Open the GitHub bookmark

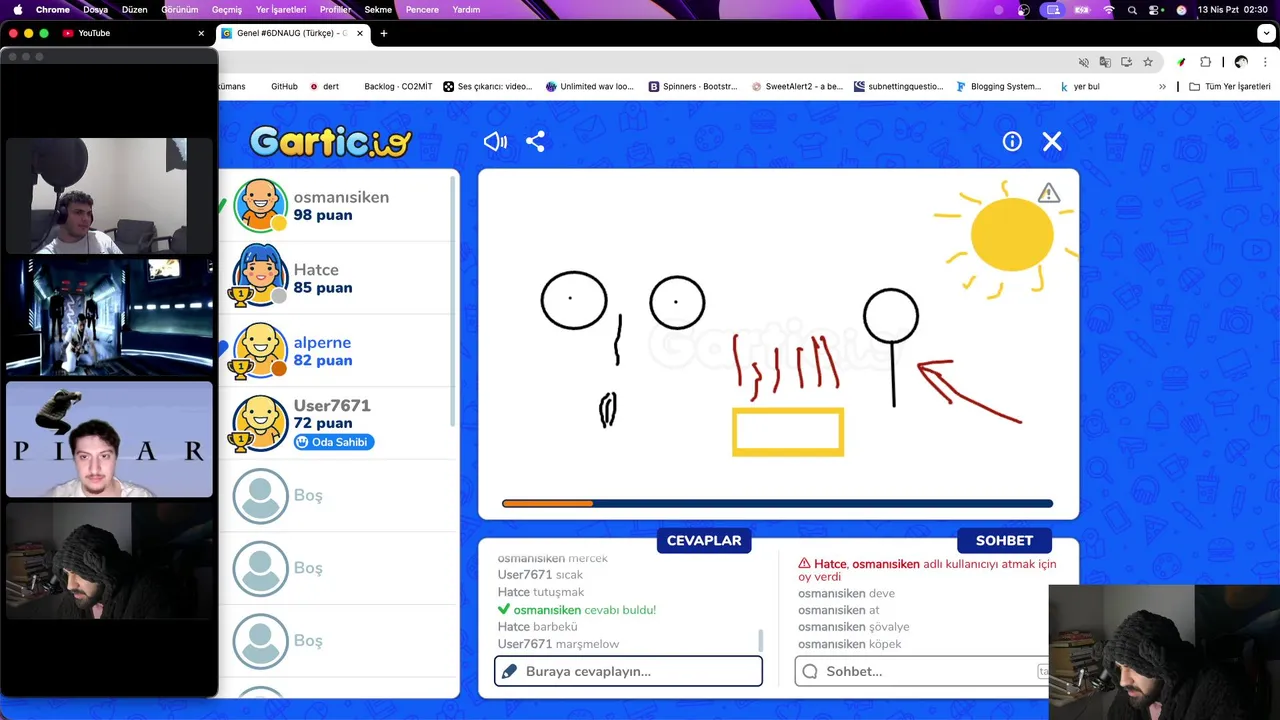tap(284, 87)
